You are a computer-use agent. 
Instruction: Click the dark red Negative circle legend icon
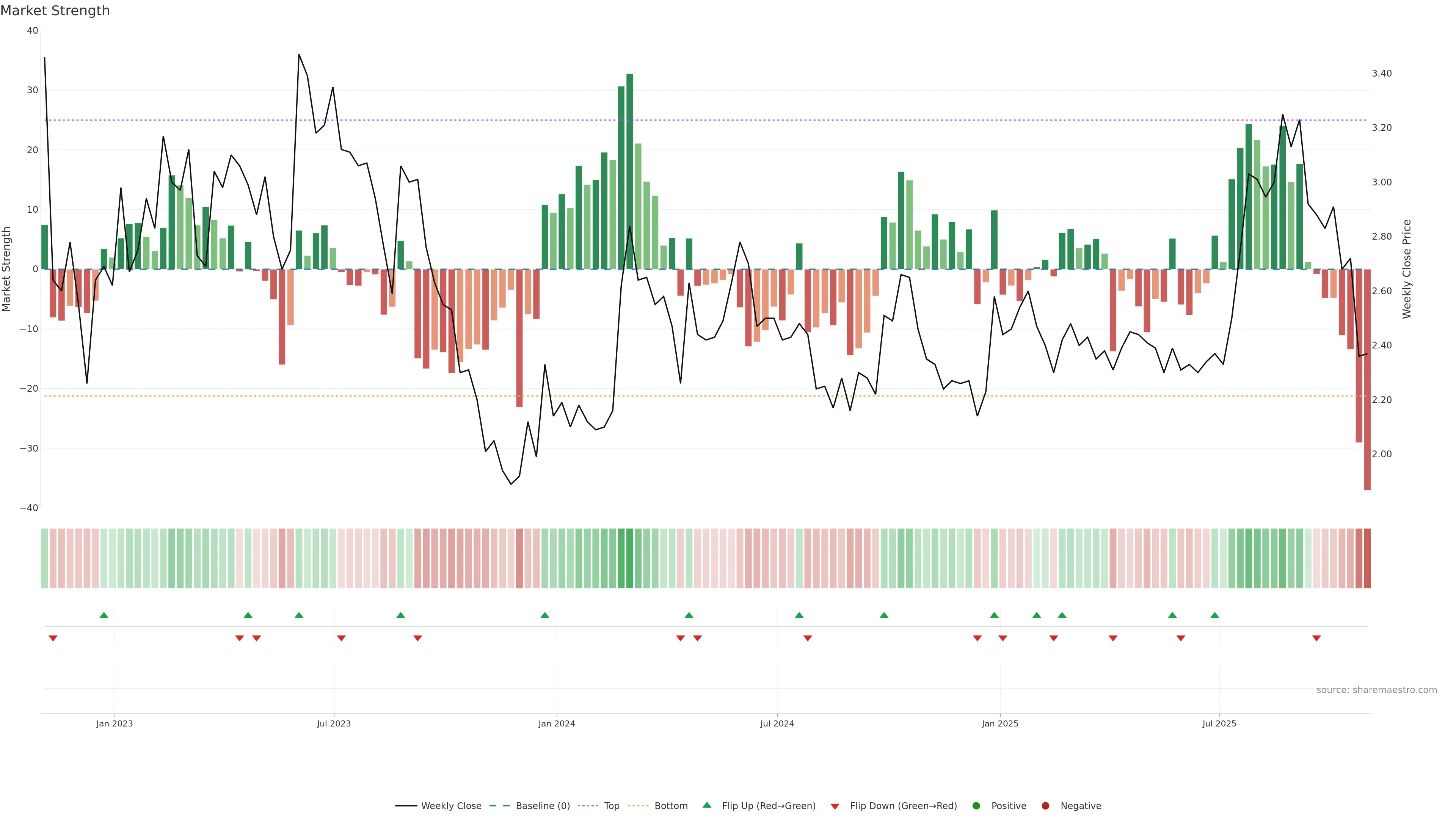[x=1045, y=805]
